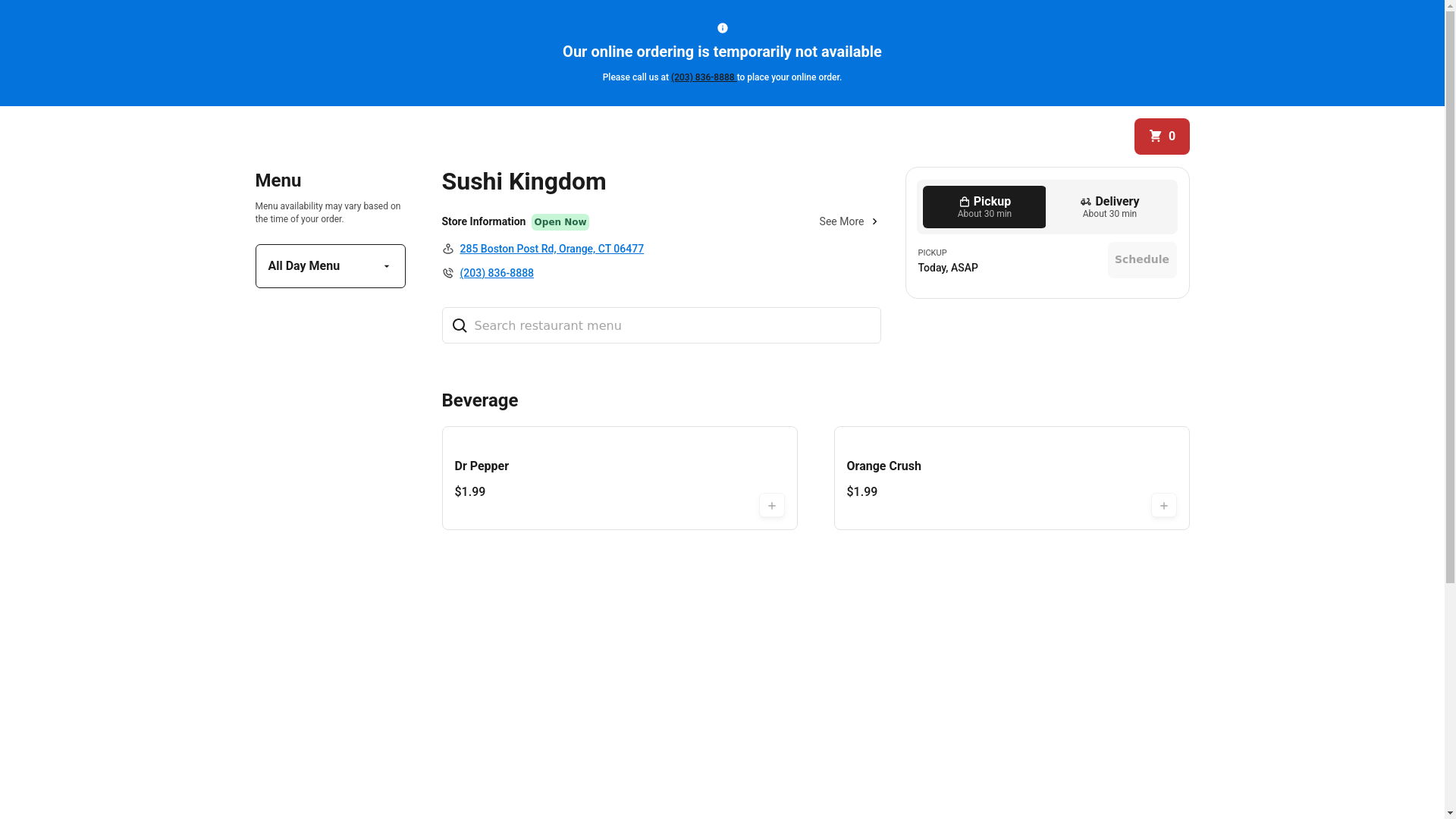Focus the Search restaurant menu field

pyautogui.click(x=661, y=325)
